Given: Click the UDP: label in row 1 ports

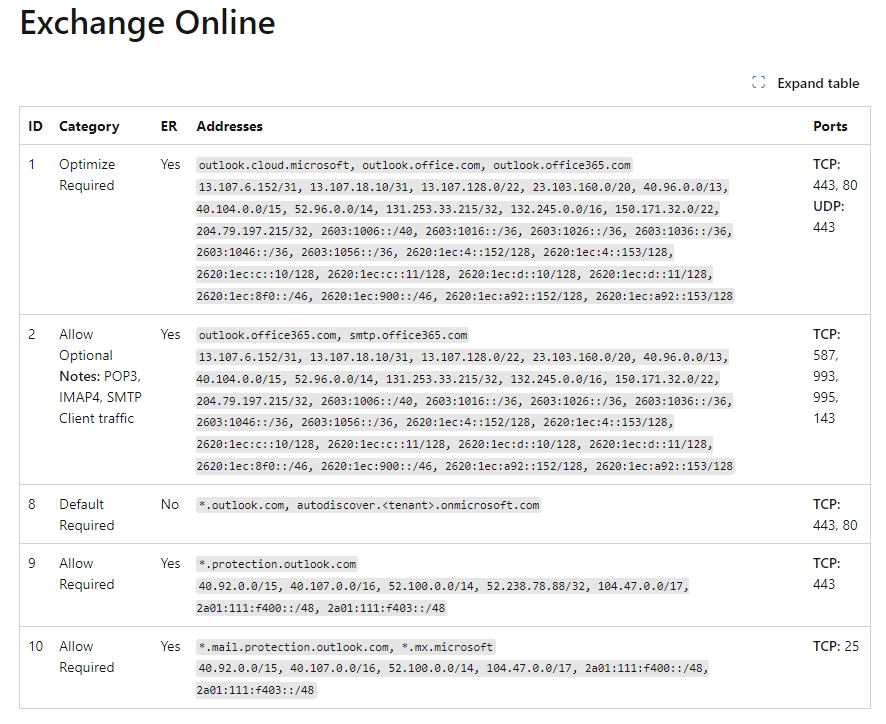Looking at the screenshot, I should point(828,206).
